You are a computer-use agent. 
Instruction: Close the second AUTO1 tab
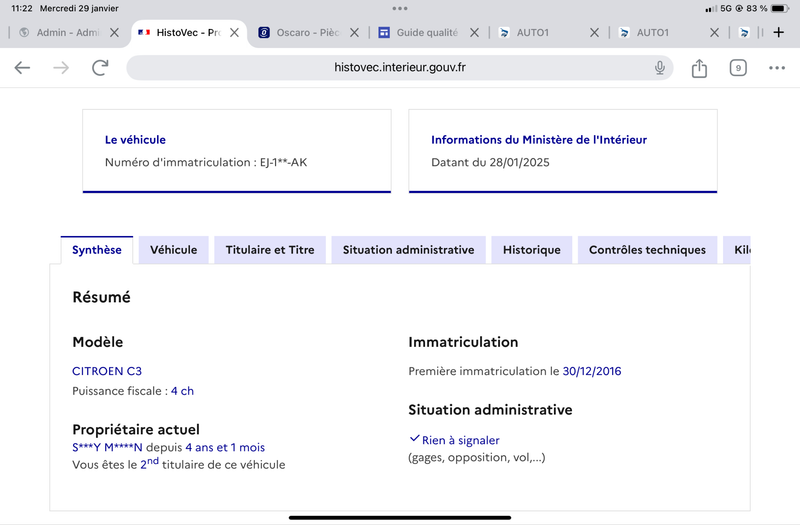tap(714, 33)
